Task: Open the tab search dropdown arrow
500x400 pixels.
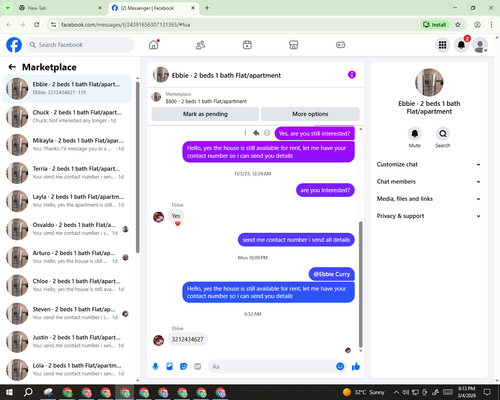Action: [8, 8]
